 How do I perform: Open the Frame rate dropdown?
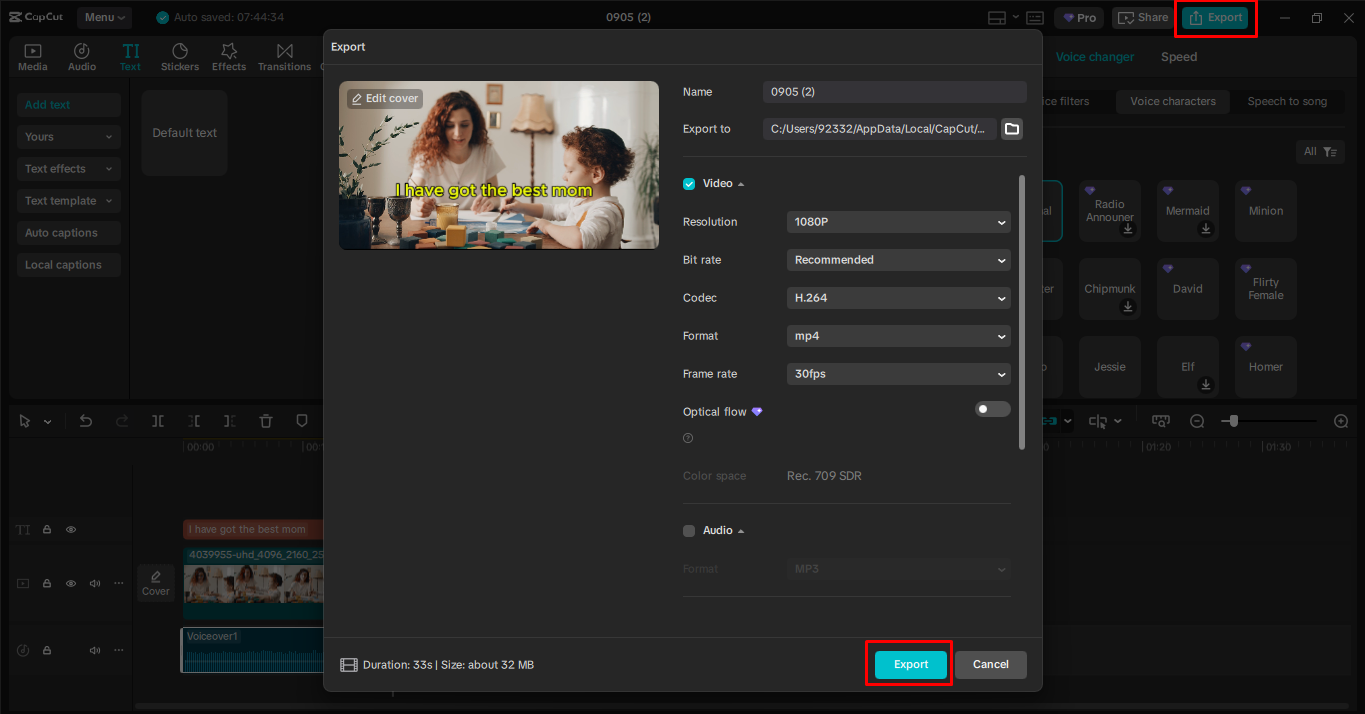(x=897, y=373)
